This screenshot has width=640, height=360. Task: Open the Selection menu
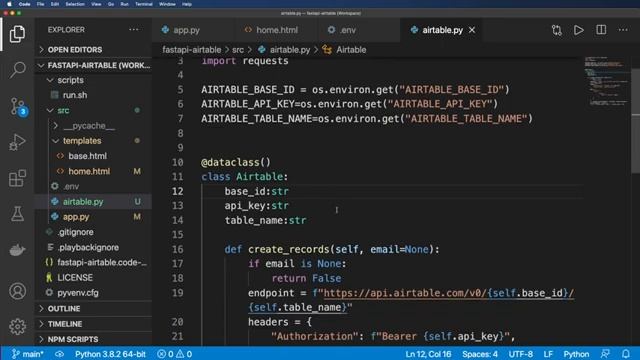75,4
